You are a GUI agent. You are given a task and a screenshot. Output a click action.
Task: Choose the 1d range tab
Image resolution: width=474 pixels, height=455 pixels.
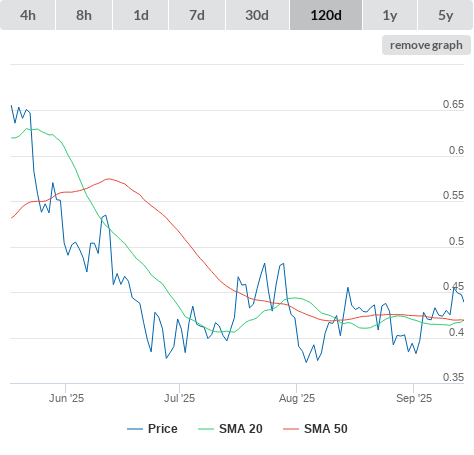[141, 15]
